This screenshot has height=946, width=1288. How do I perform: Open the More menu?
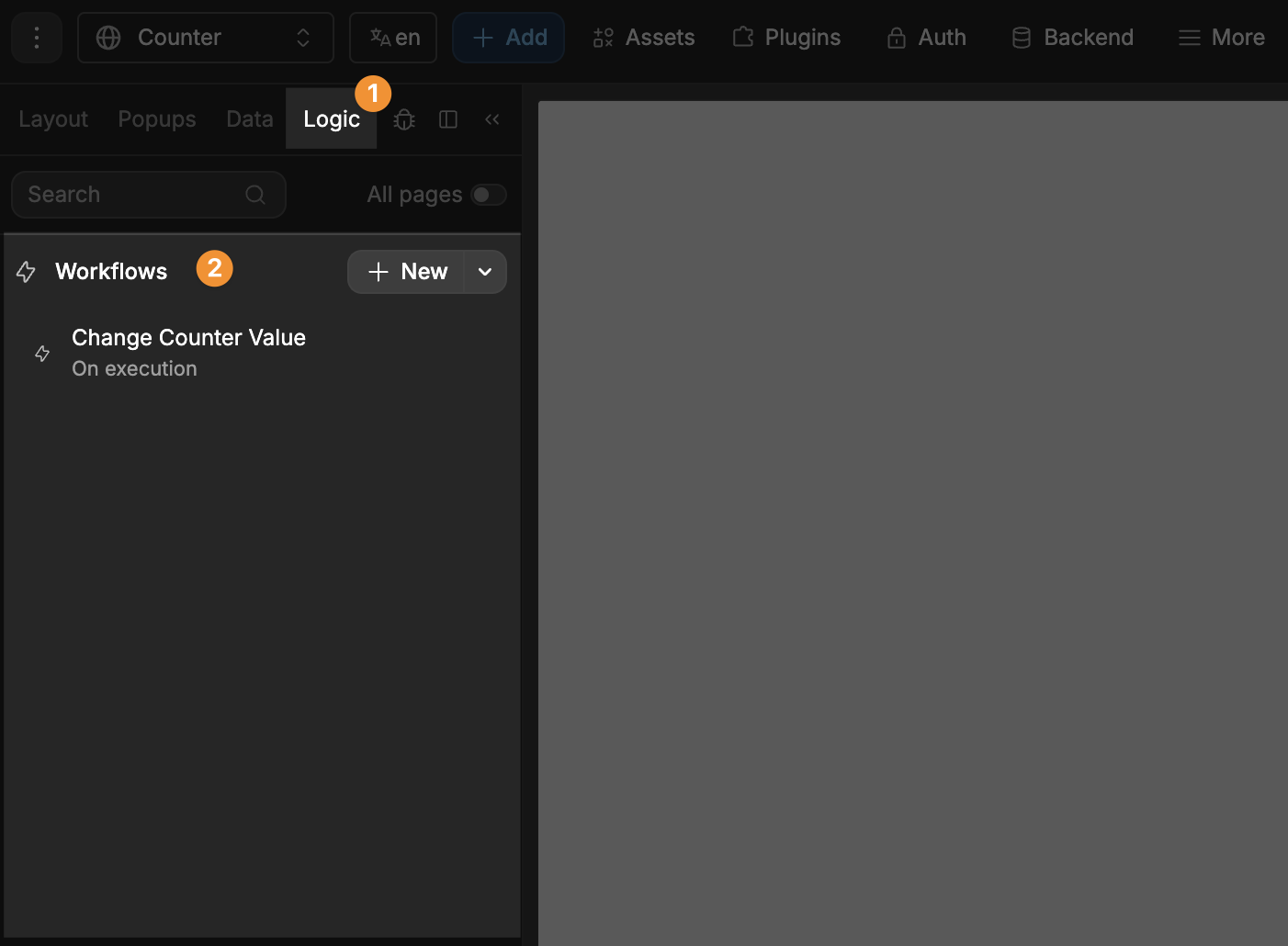(x=1220, y=37)
